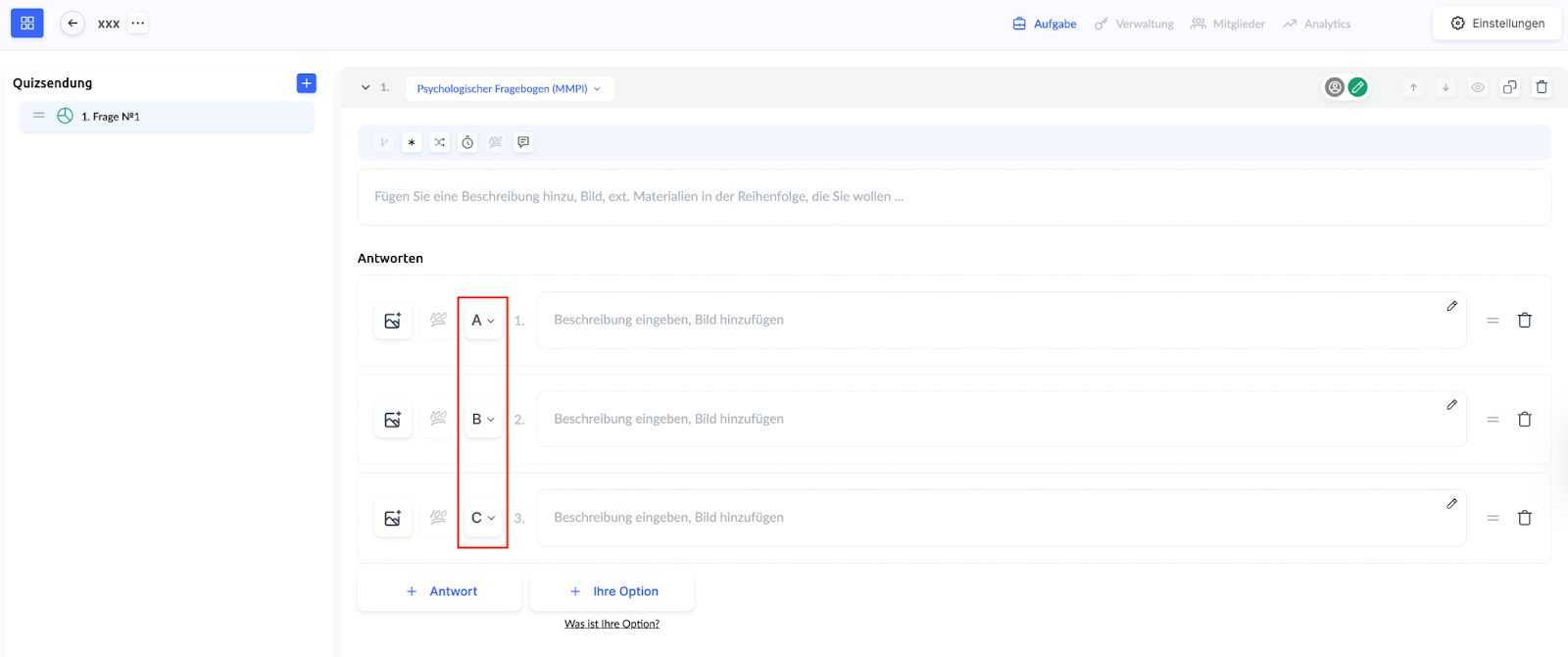
Task: Toggle the required asterisk option
Action: (412, 142)
